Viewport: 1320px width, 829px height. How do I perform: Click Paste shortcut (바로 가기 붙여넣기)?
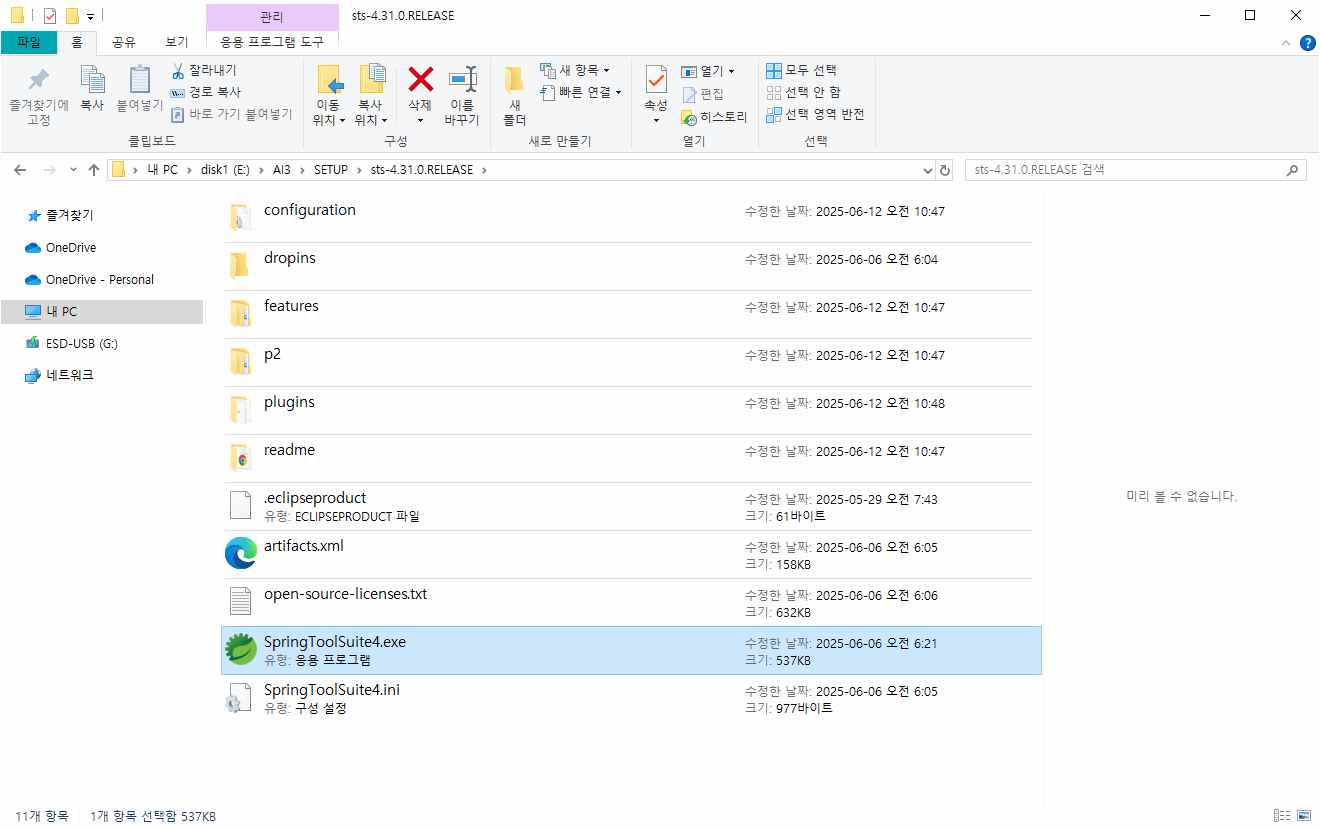click(x=232, y=114)
